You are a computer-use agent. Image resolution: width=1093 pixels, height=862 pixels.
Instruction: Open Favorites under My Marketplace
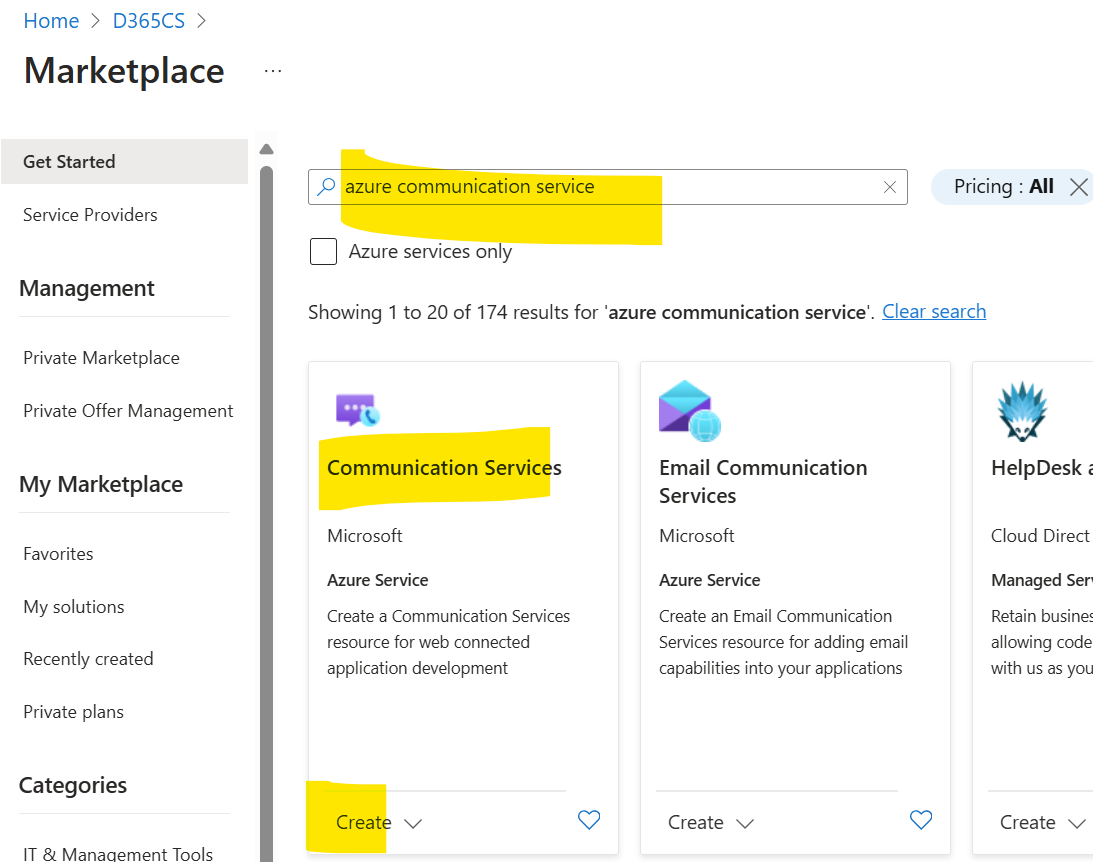click(58, 554)
